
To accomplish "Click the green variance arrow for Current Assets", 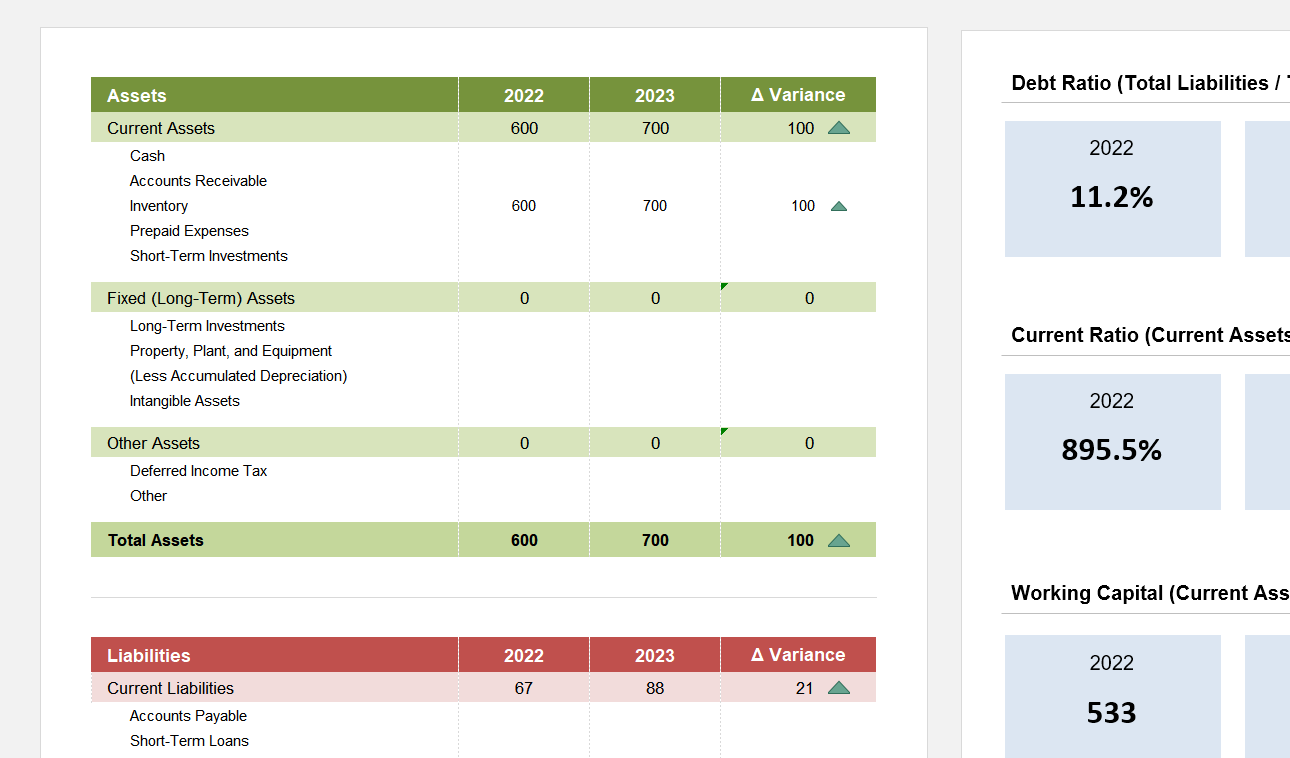I will tap(839, 128).
